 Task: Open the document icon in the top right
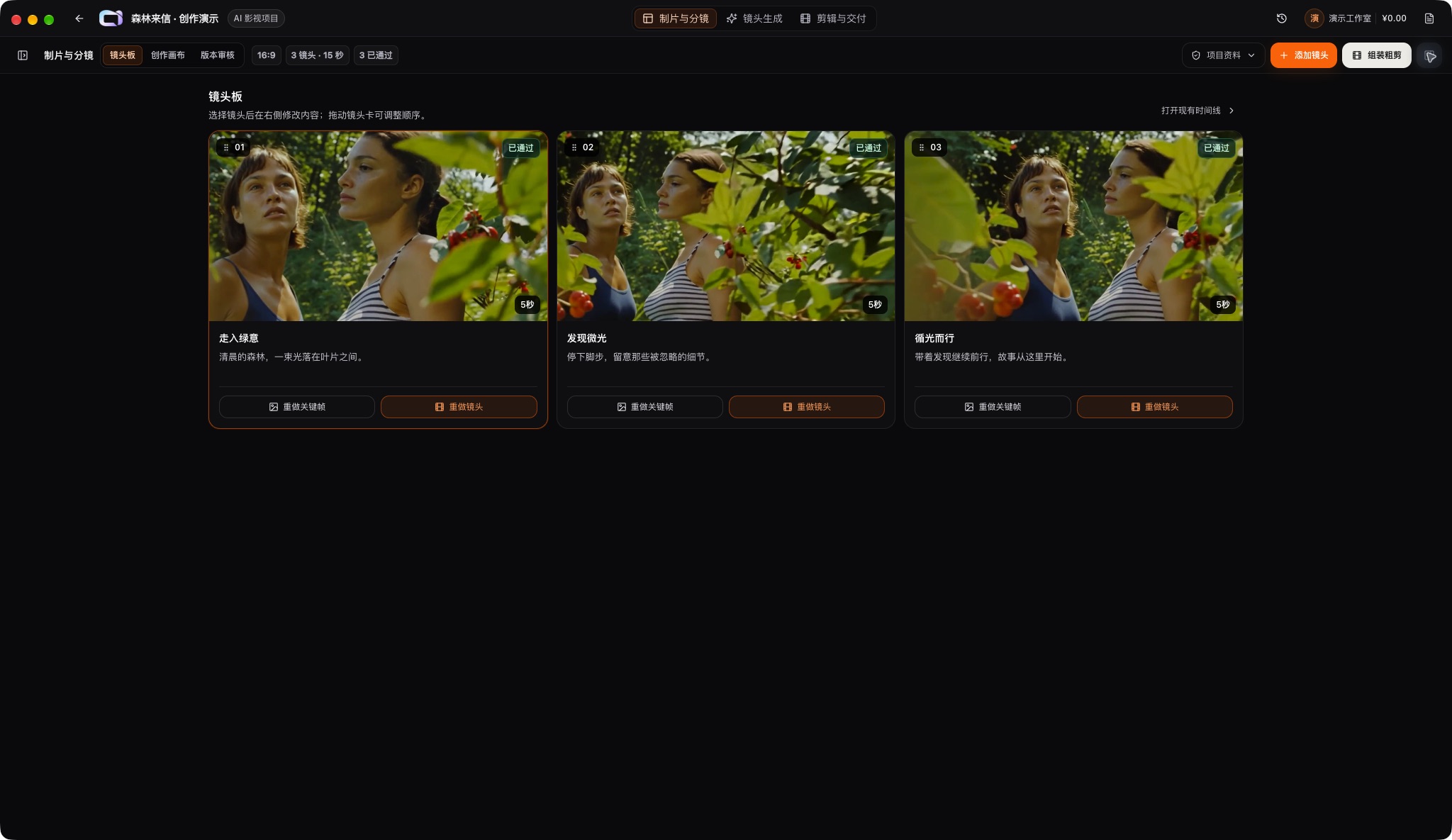tap(1429, 18)
